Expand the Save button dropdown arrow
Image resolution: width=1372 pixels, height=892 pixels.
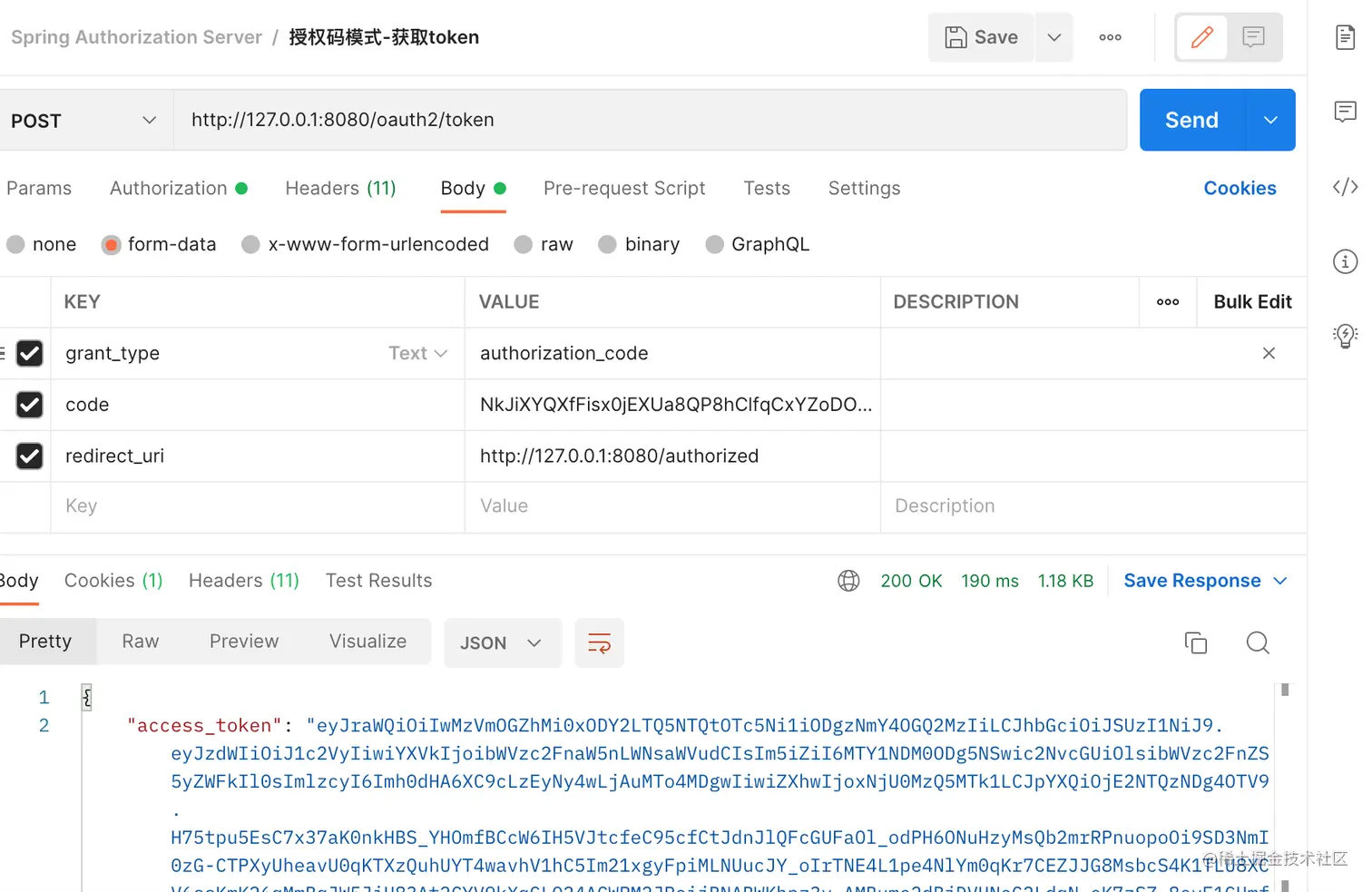pos(1054,37)
